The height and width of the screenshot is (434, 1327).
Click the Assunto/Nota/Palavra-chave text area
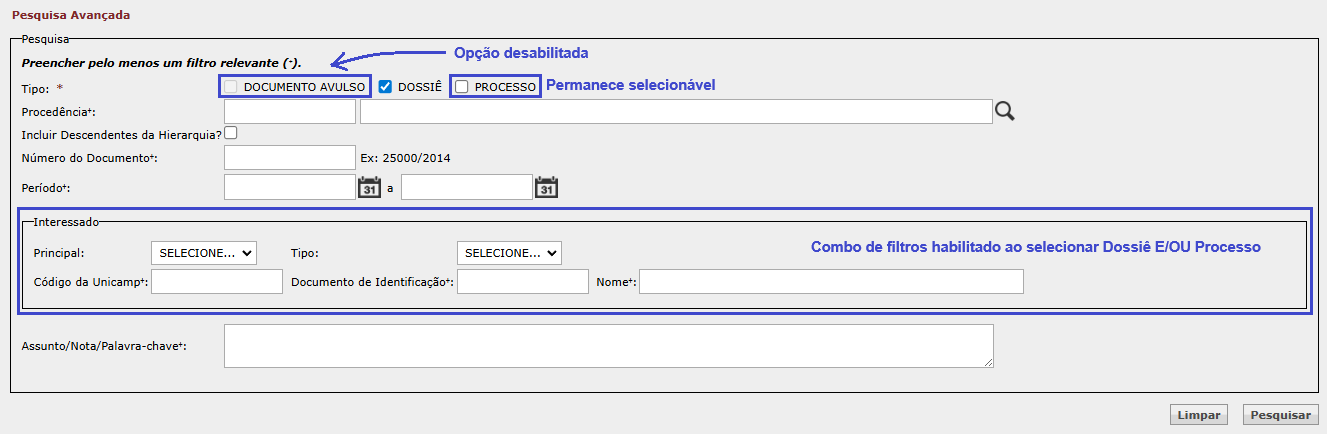[x=608, y=346]
